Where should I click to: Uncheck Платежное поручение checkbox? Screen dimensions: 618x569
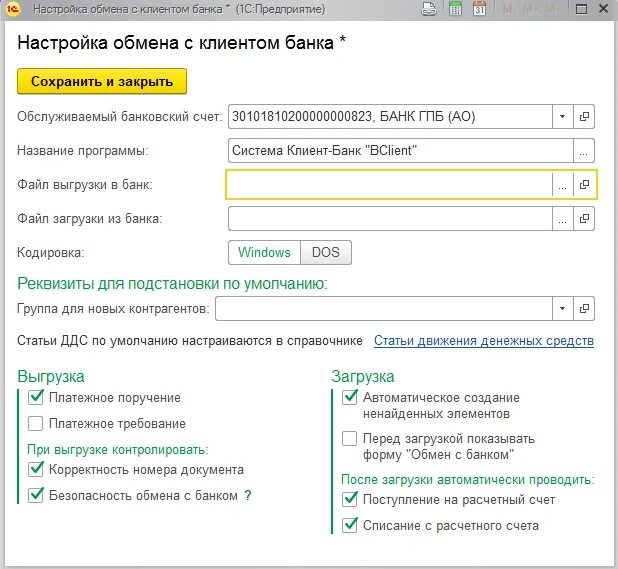click(35, 397)
